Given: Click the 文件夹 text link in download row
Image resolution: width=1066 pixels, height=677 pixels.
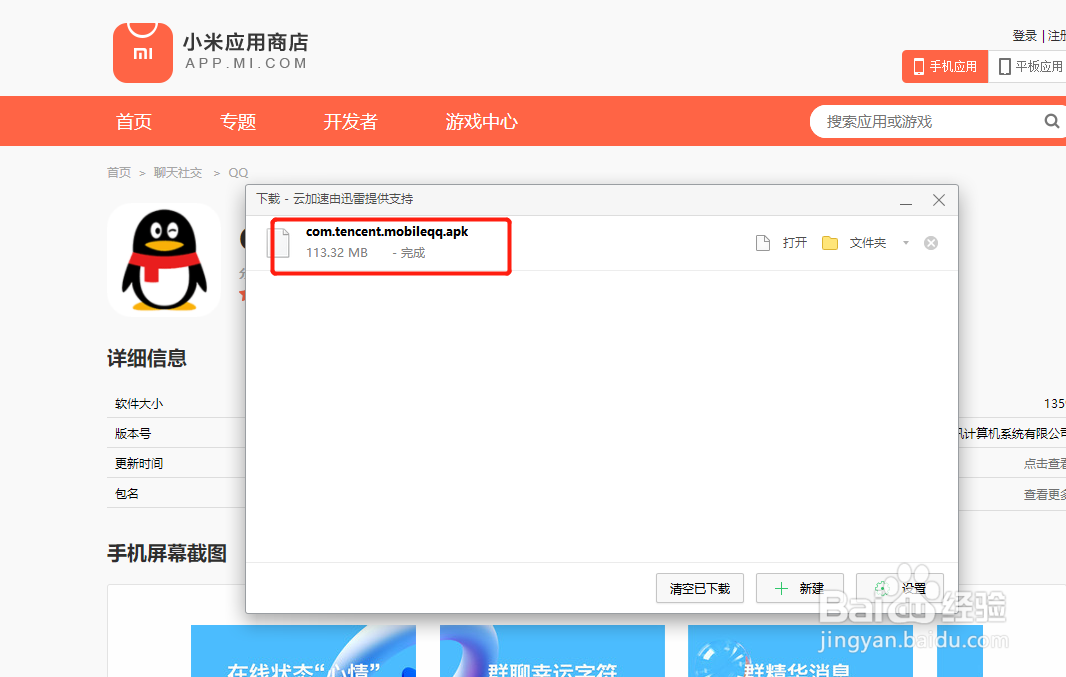Looking at the screenshot, I should coord(867,243).
